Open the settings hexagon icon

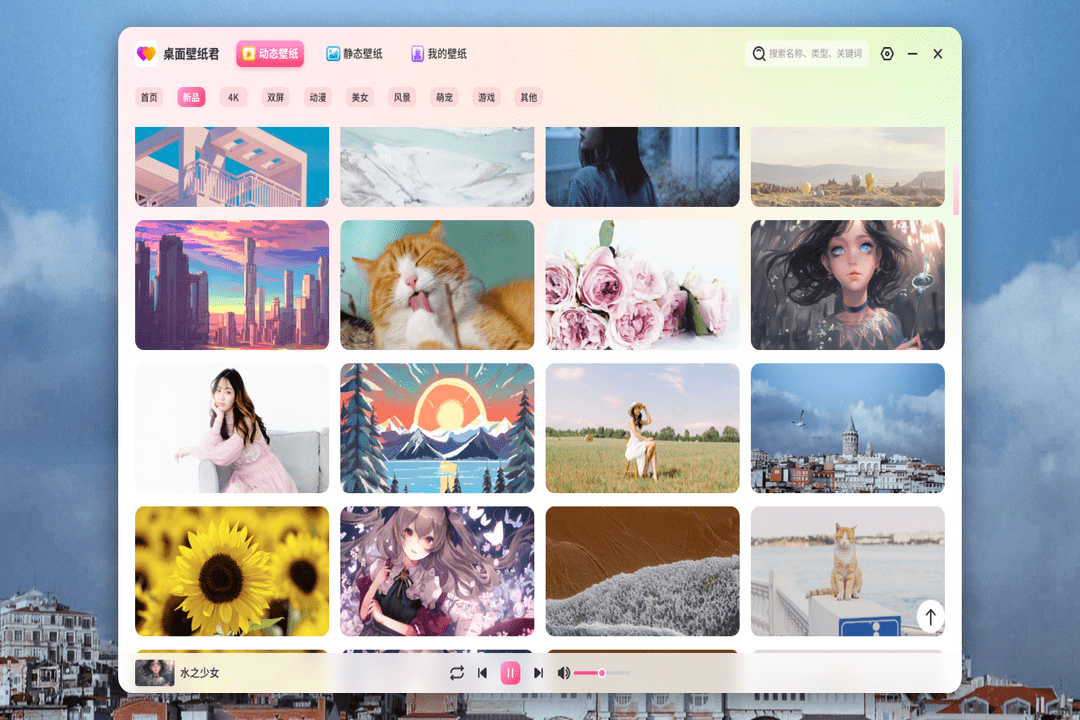pos(887,54)
